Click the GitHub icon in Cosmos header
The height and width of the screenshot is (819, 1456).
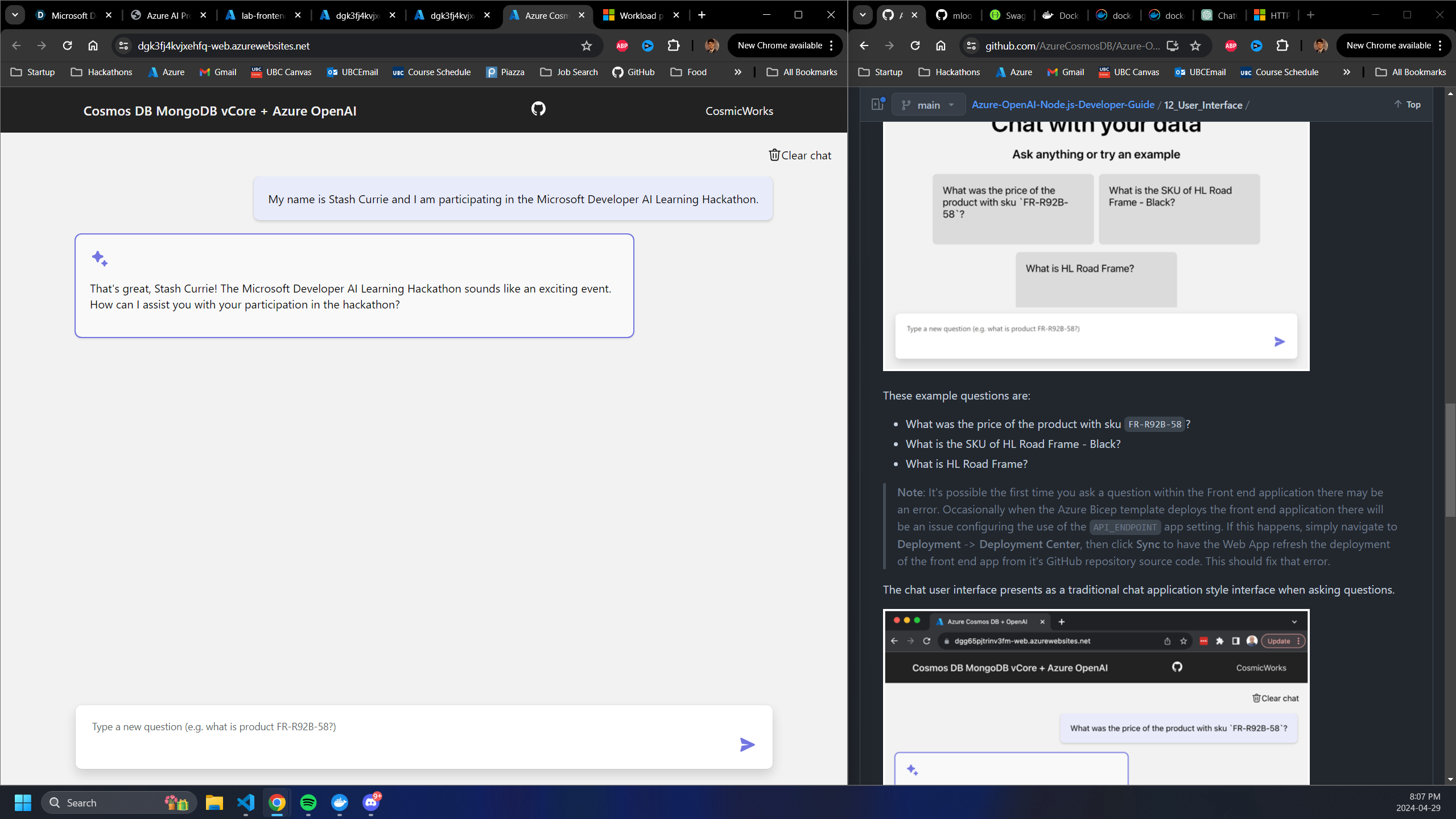coord(538,109)
